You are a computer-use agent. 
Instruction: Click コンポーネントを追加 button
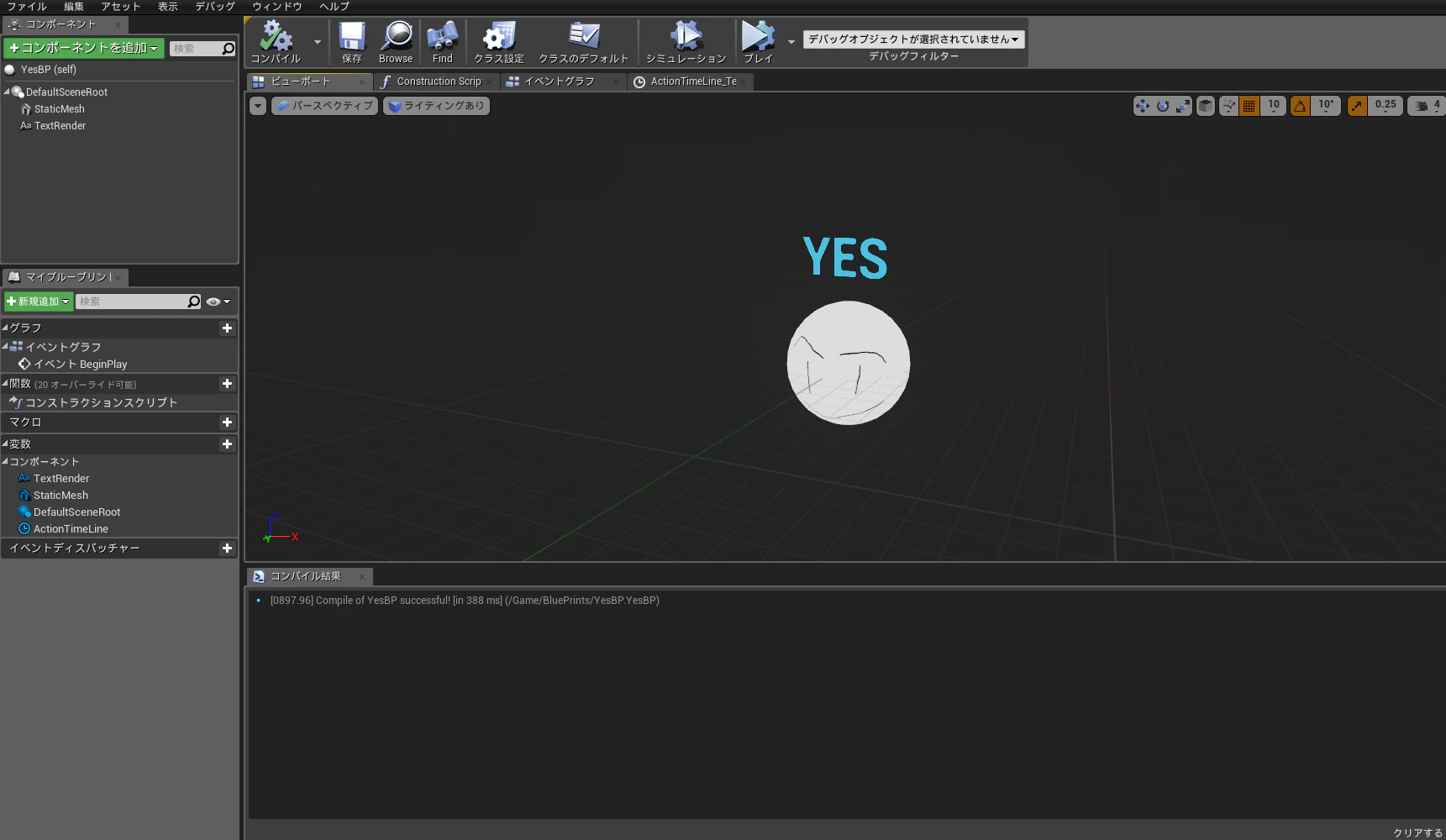pos(83,48)
